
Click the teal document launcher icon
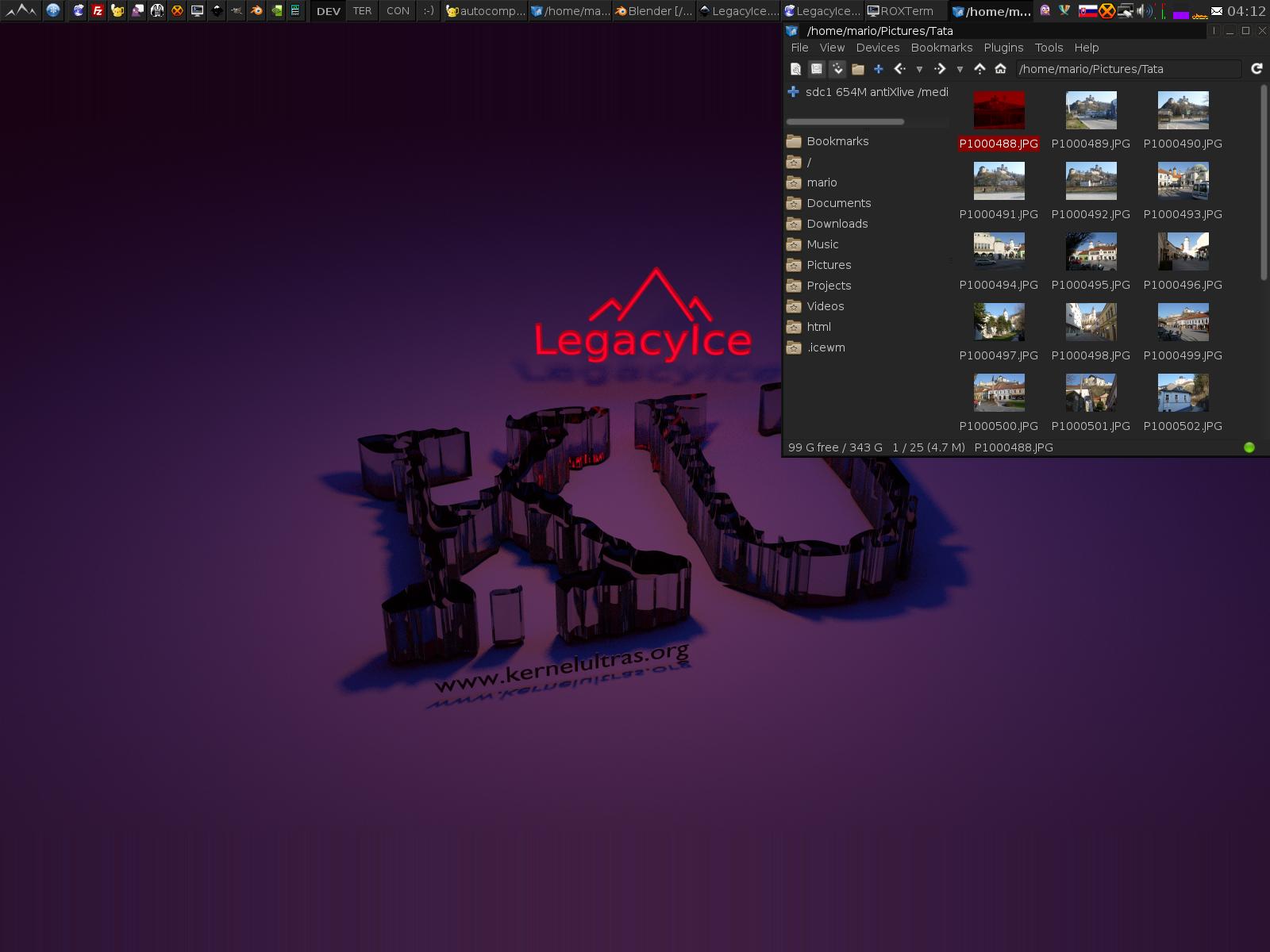(295, 10)
